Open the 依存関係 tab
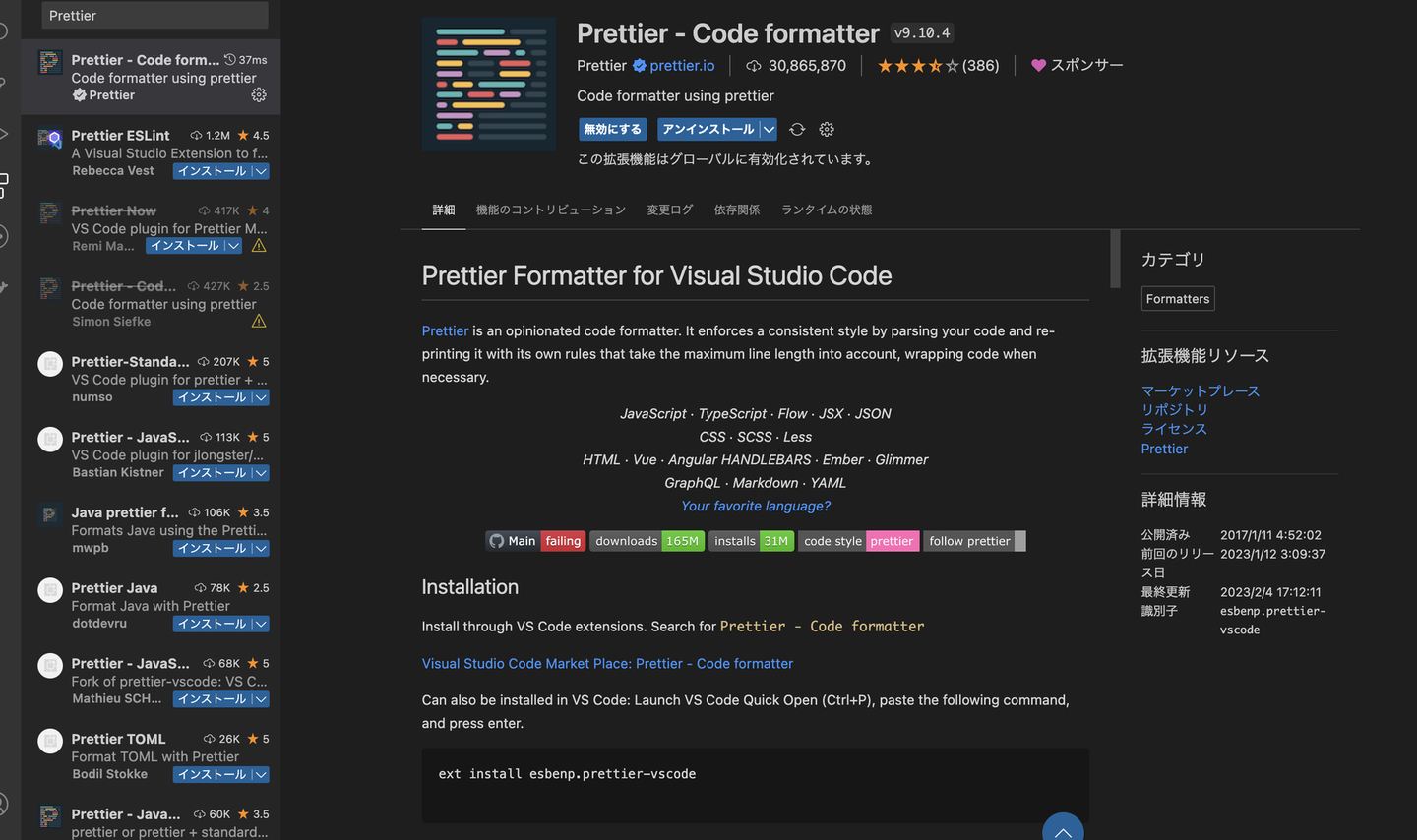This screenshot has height=840, width=1417. coord(737,210)
